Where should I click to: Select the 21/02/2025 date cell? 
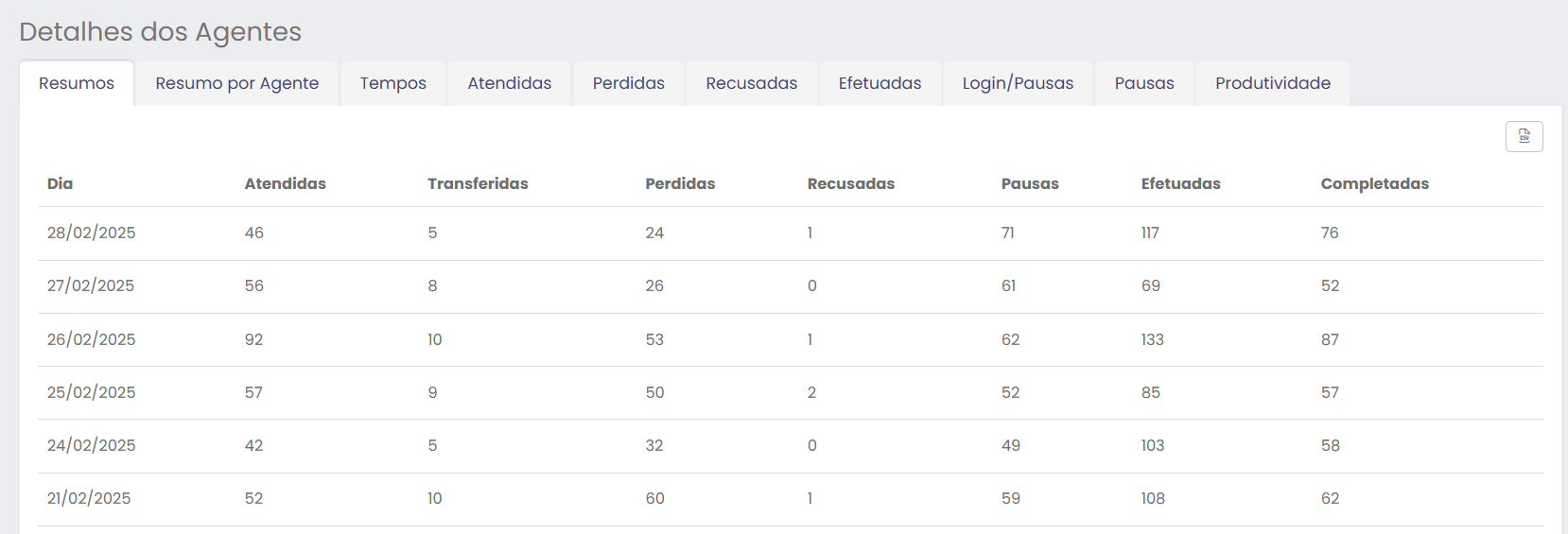(89, 498)
